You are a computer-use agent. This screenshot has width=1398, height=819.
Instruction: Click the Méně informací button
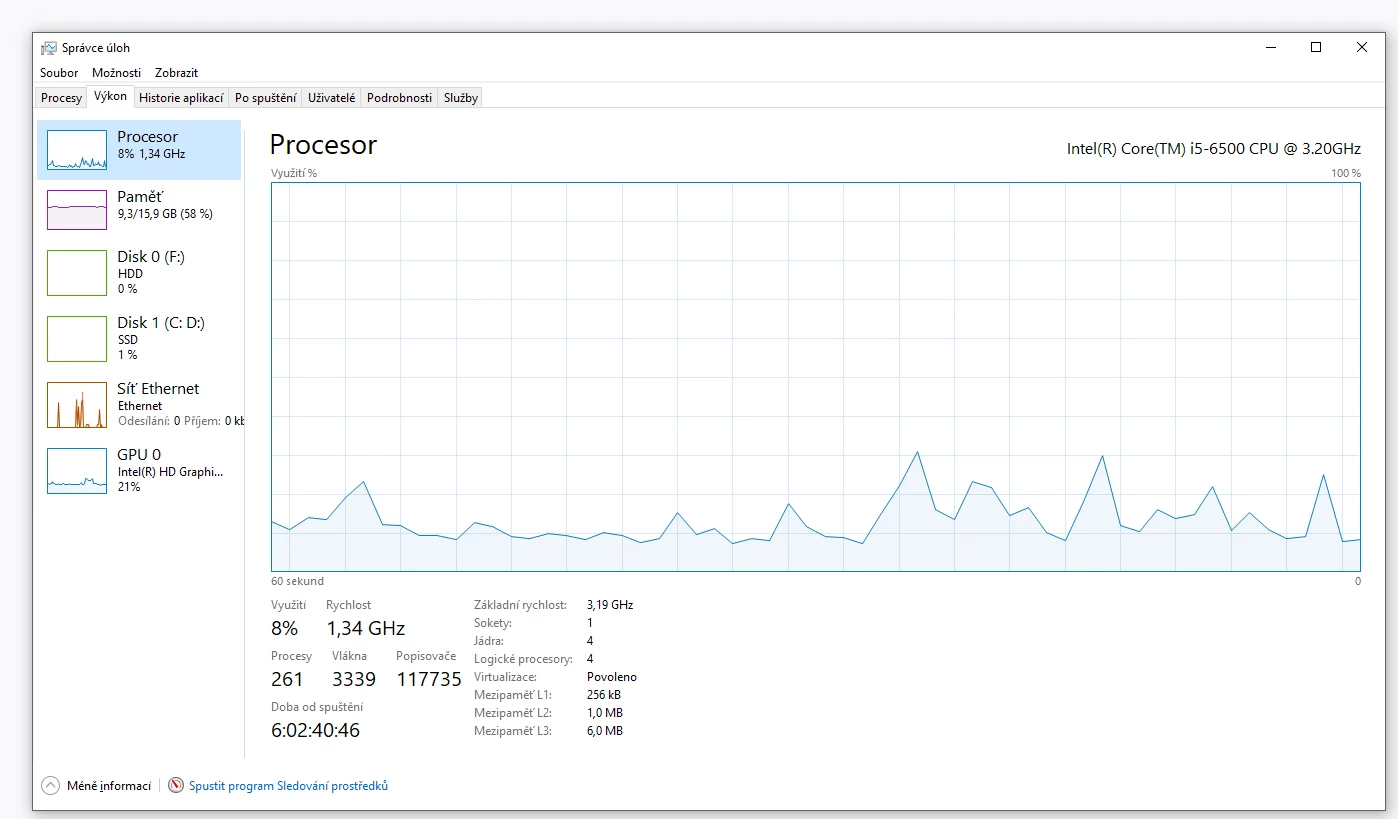(x=96, y=786)
